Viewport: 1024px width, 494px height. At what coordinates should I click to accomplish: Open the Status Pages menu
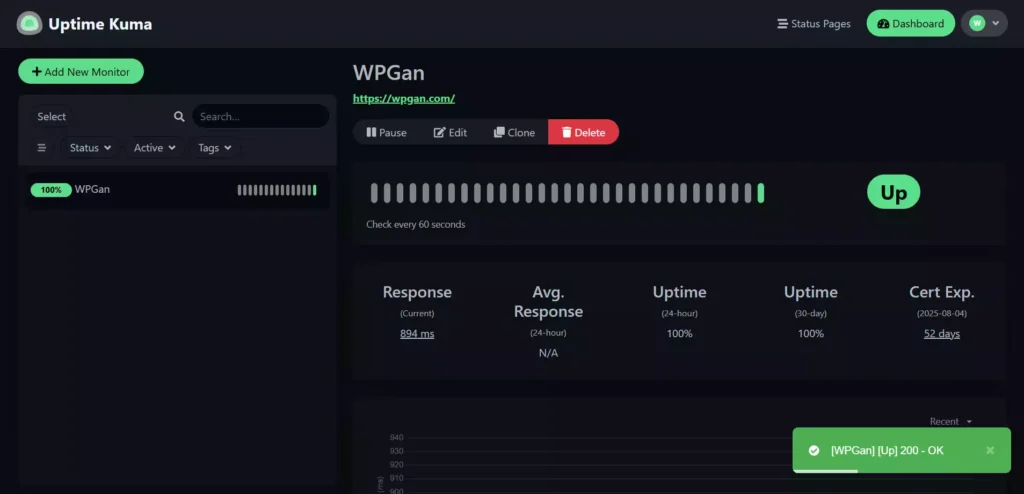point(814,24)
